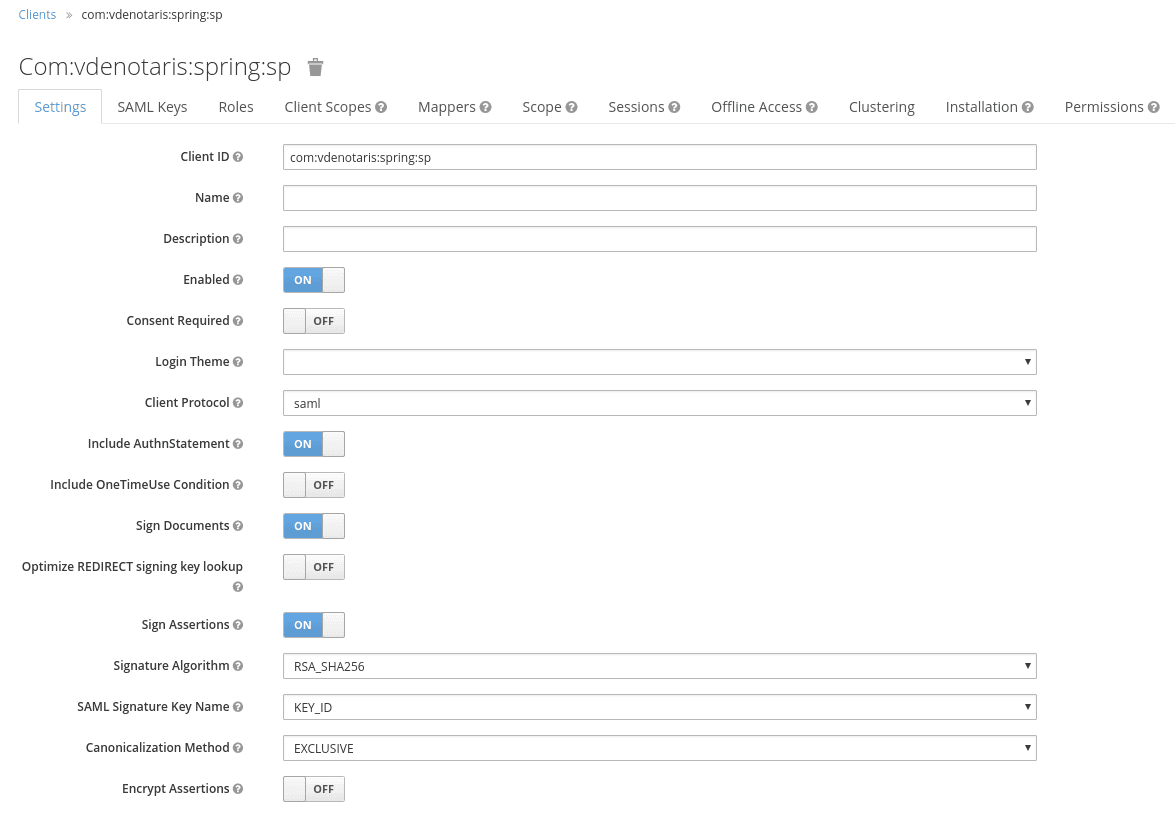This screenshot has height=813, width=1175.
Task: Enable Include OneTimeUse Condition switch
Action: coord(314,485)
